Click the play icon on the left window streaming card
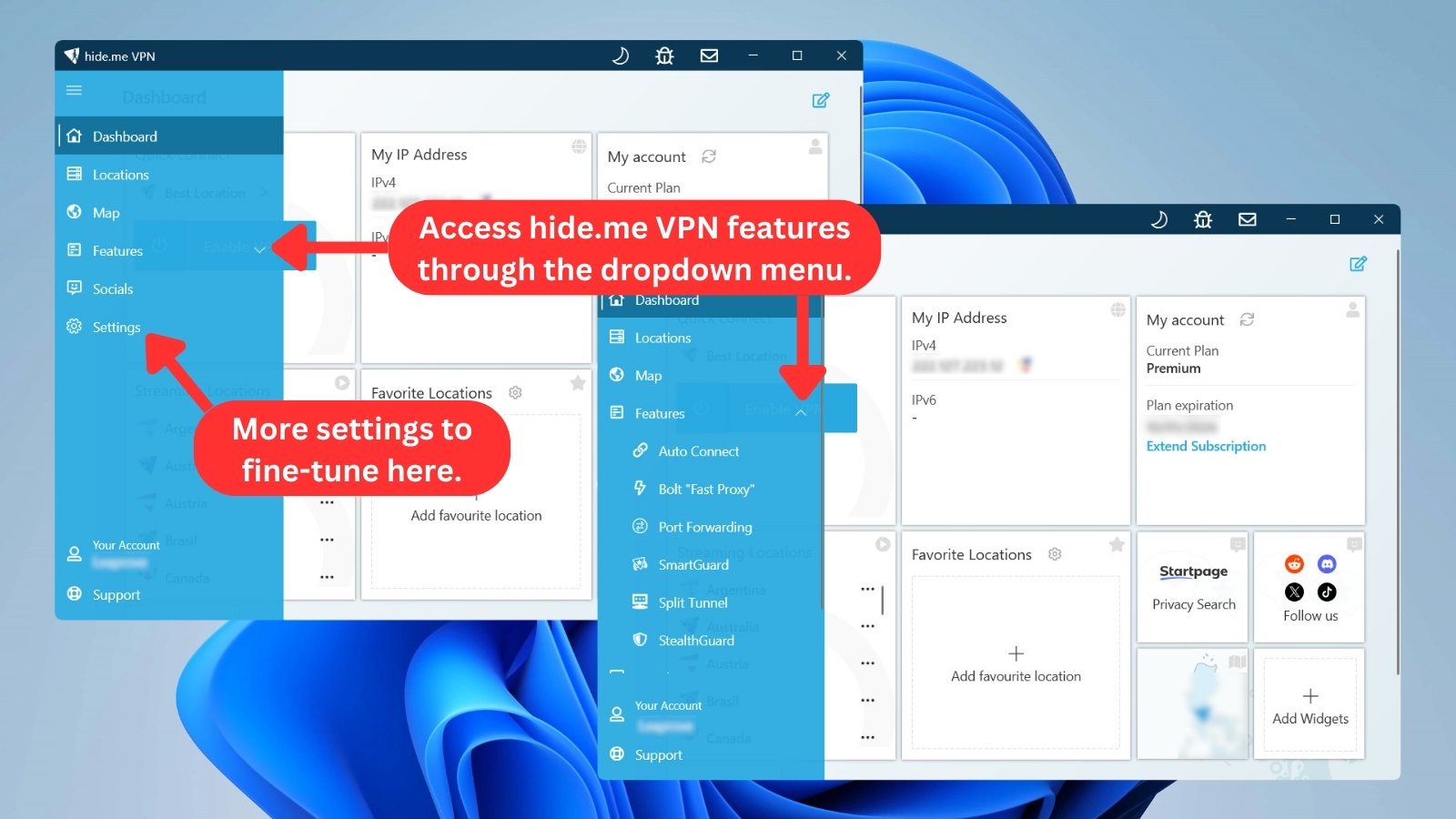 [x=342, y=383]
